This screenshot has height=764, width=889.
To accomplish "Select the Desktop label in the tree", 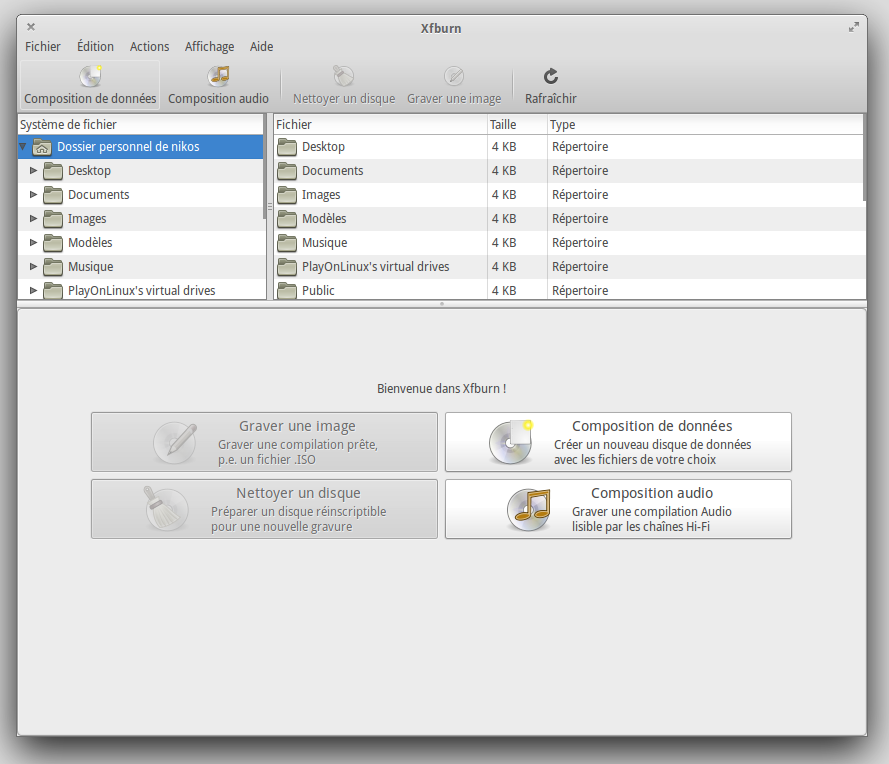I will click(90, 171).
